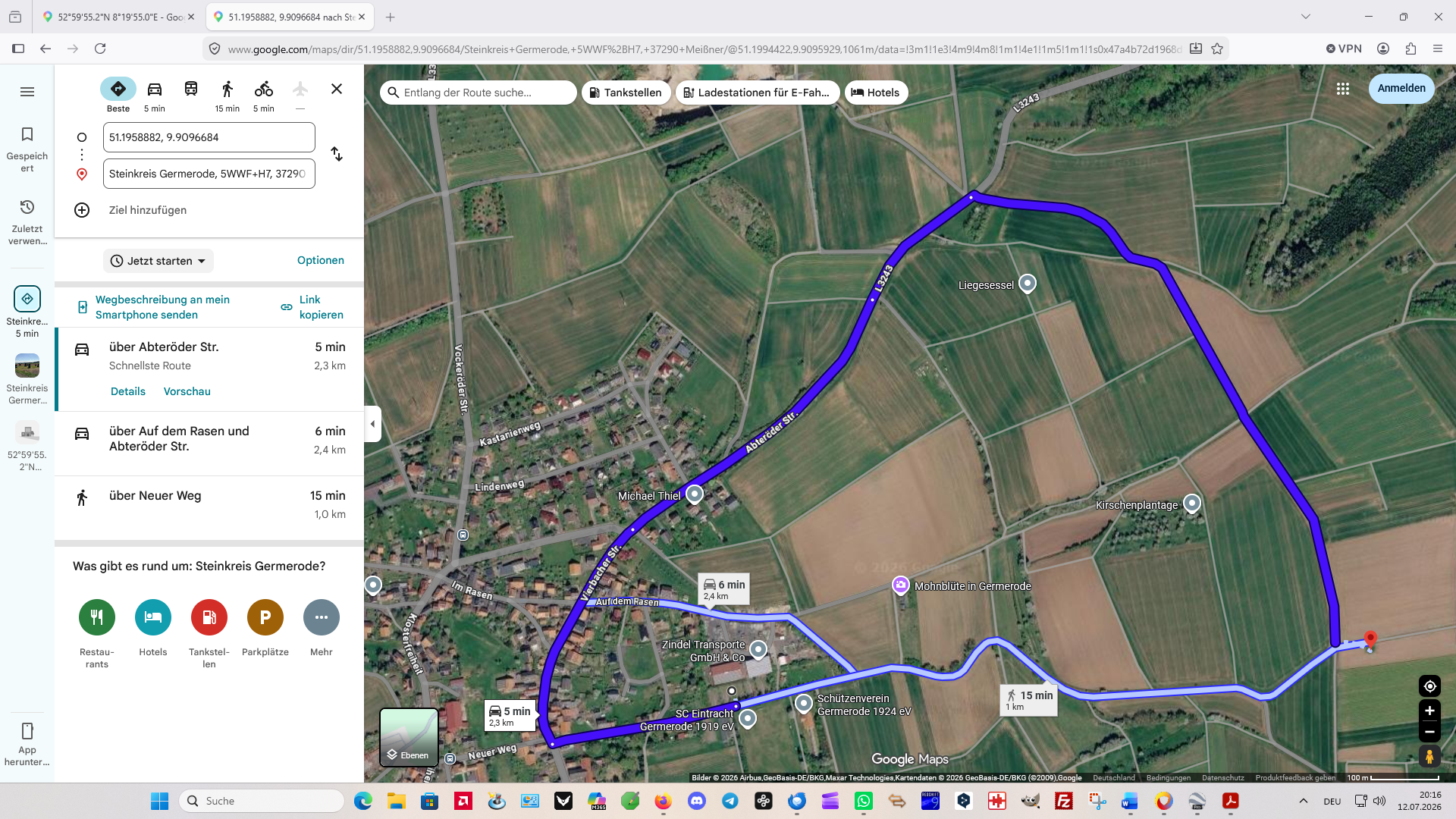Center map on my location

click(x=1429, y=686)
